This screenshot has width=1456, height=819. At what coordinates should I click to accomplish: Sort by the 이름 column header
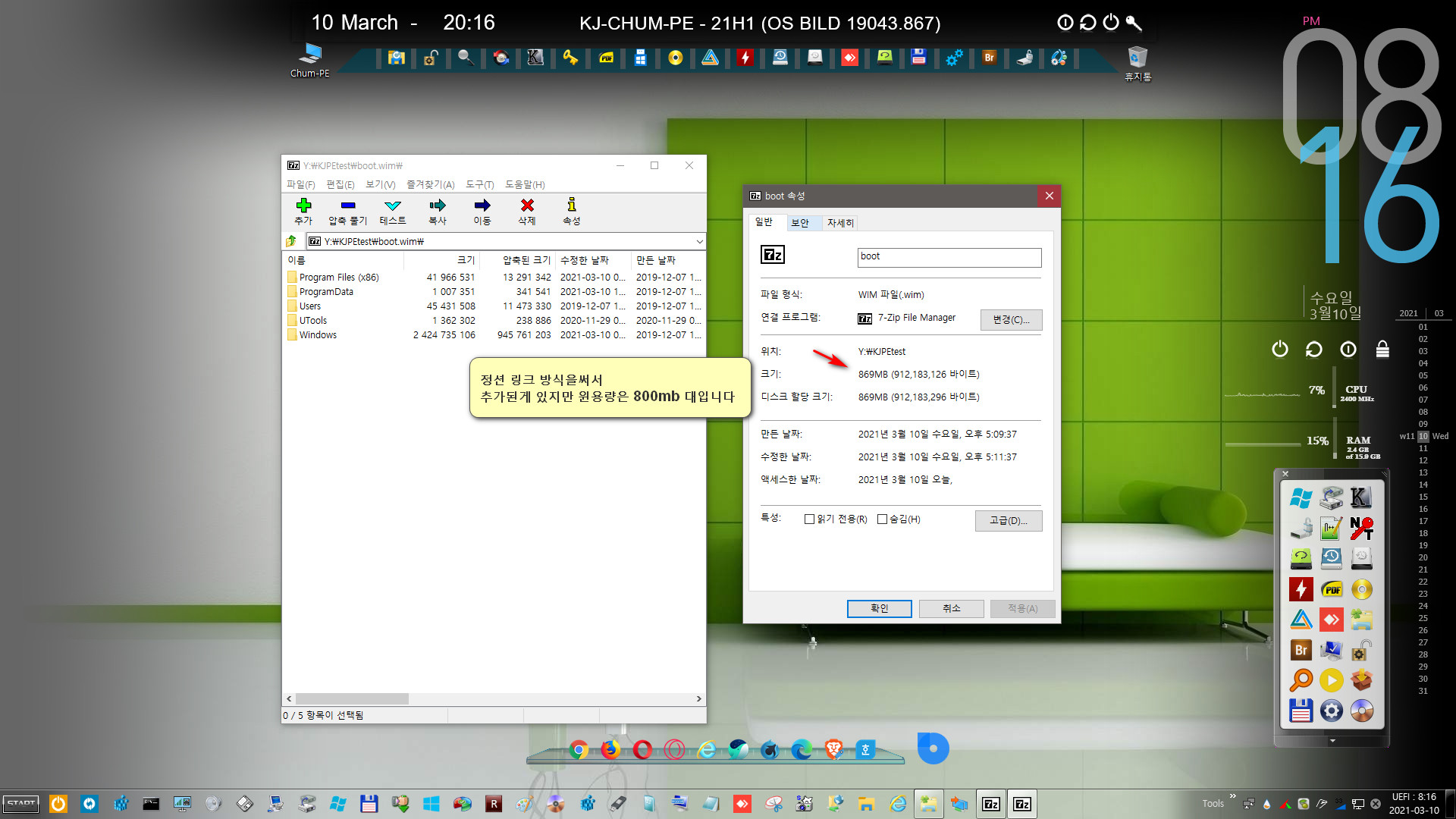pos(344,260)
